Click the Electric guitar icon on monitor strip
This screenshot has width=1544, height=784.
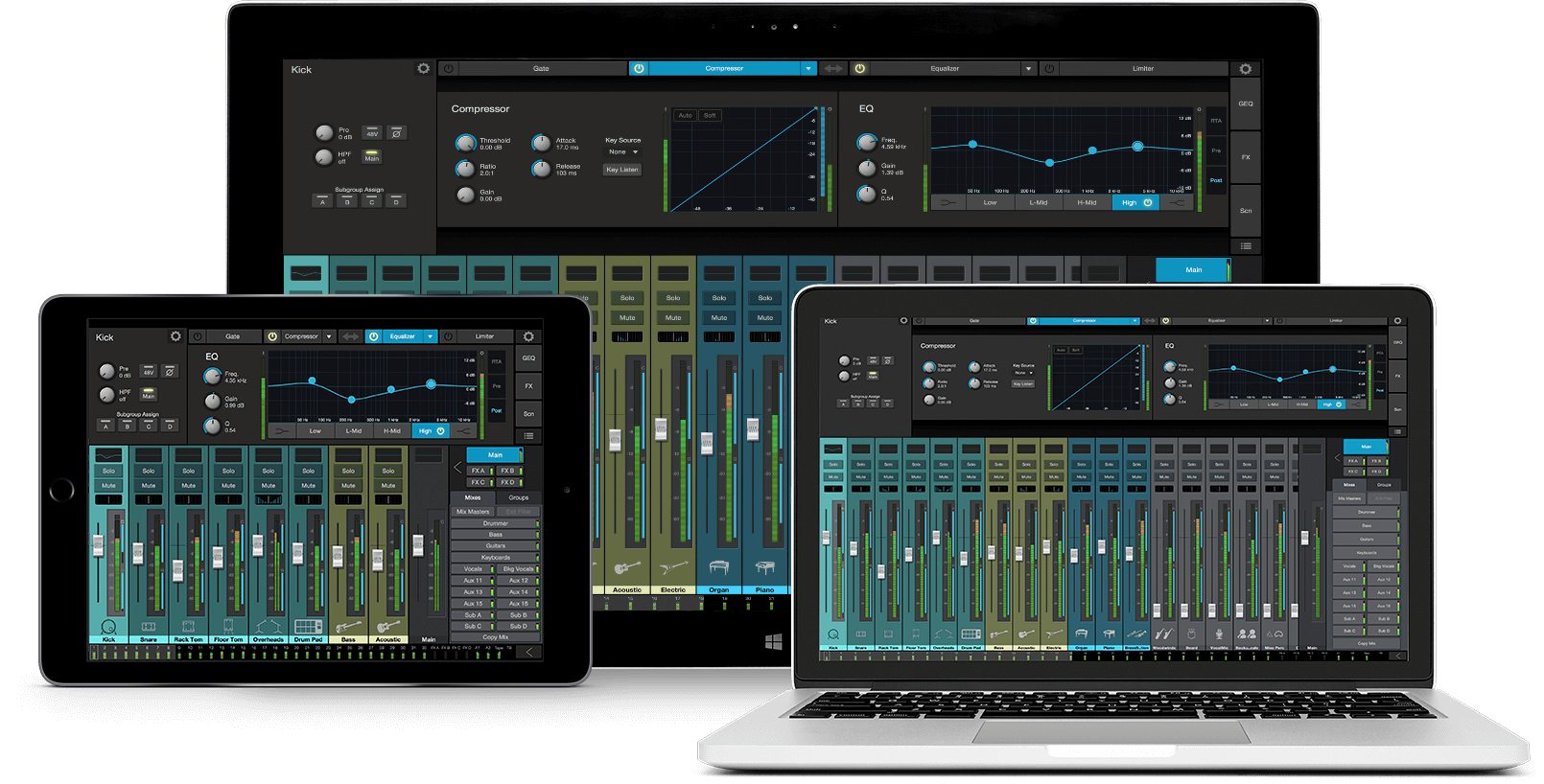[x=673, y=568]
